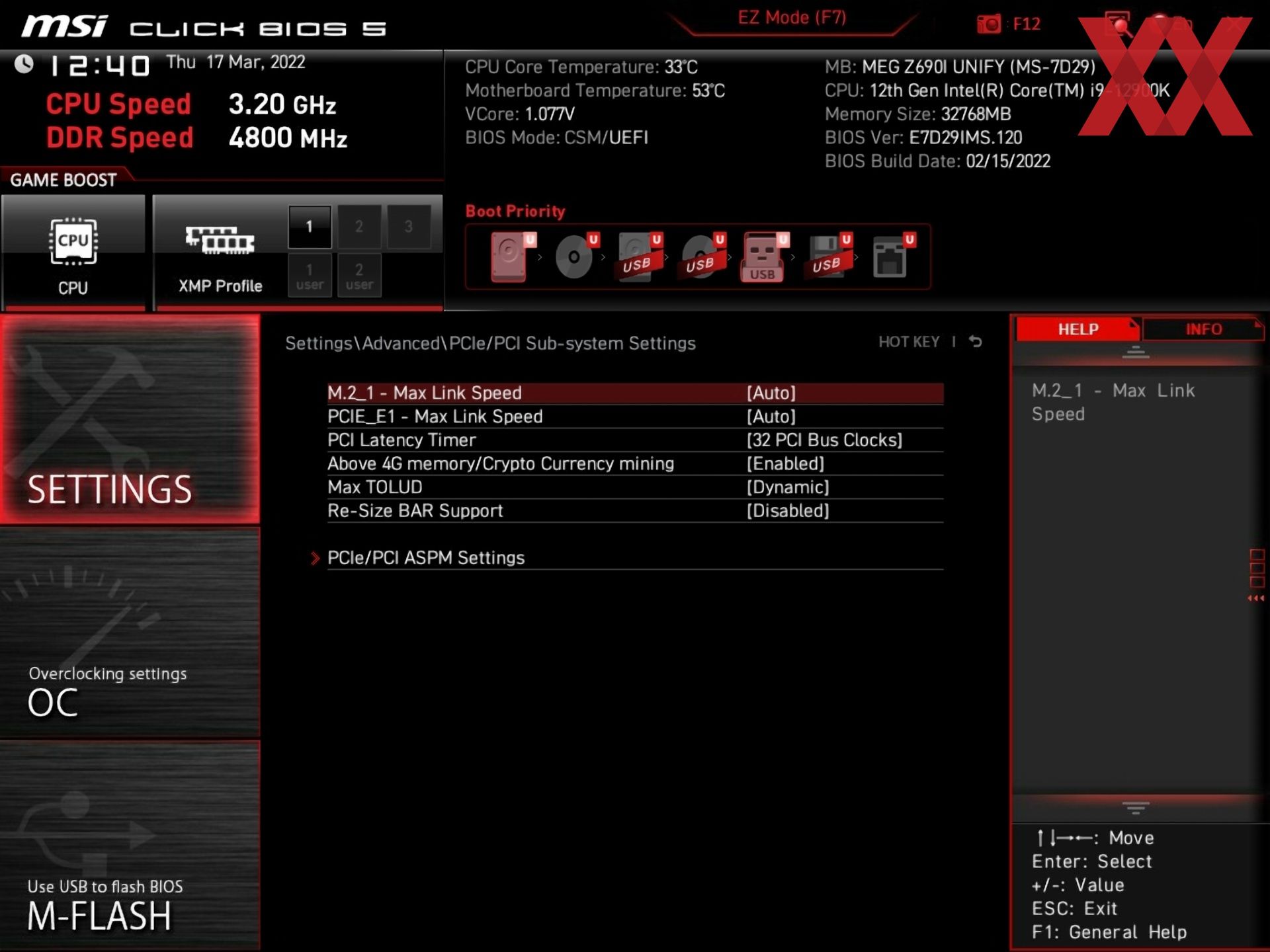Select the USB CD/DVD boot device icon

tap(700, 257)
